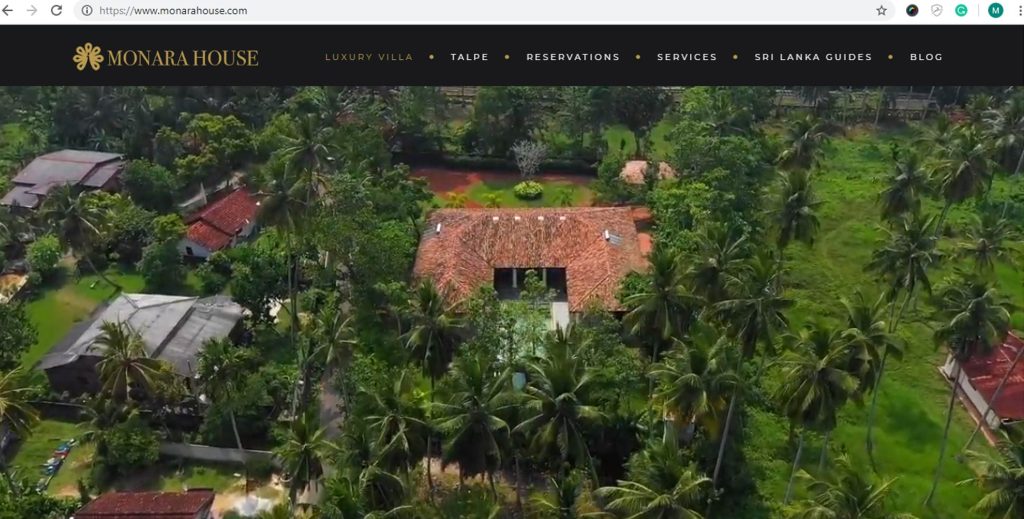This screenshot has height=519, width=1024.
Task: Click the grey shield extension icon
Action: [936, 10]
